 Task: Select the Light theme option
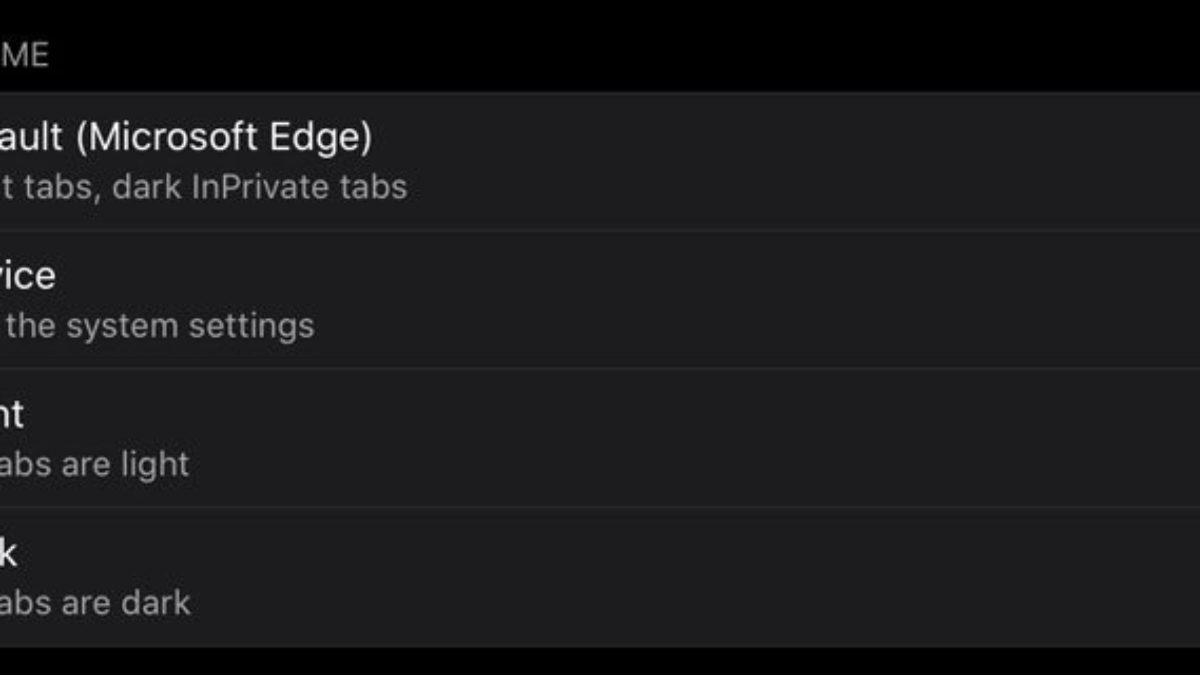(12, 413)
